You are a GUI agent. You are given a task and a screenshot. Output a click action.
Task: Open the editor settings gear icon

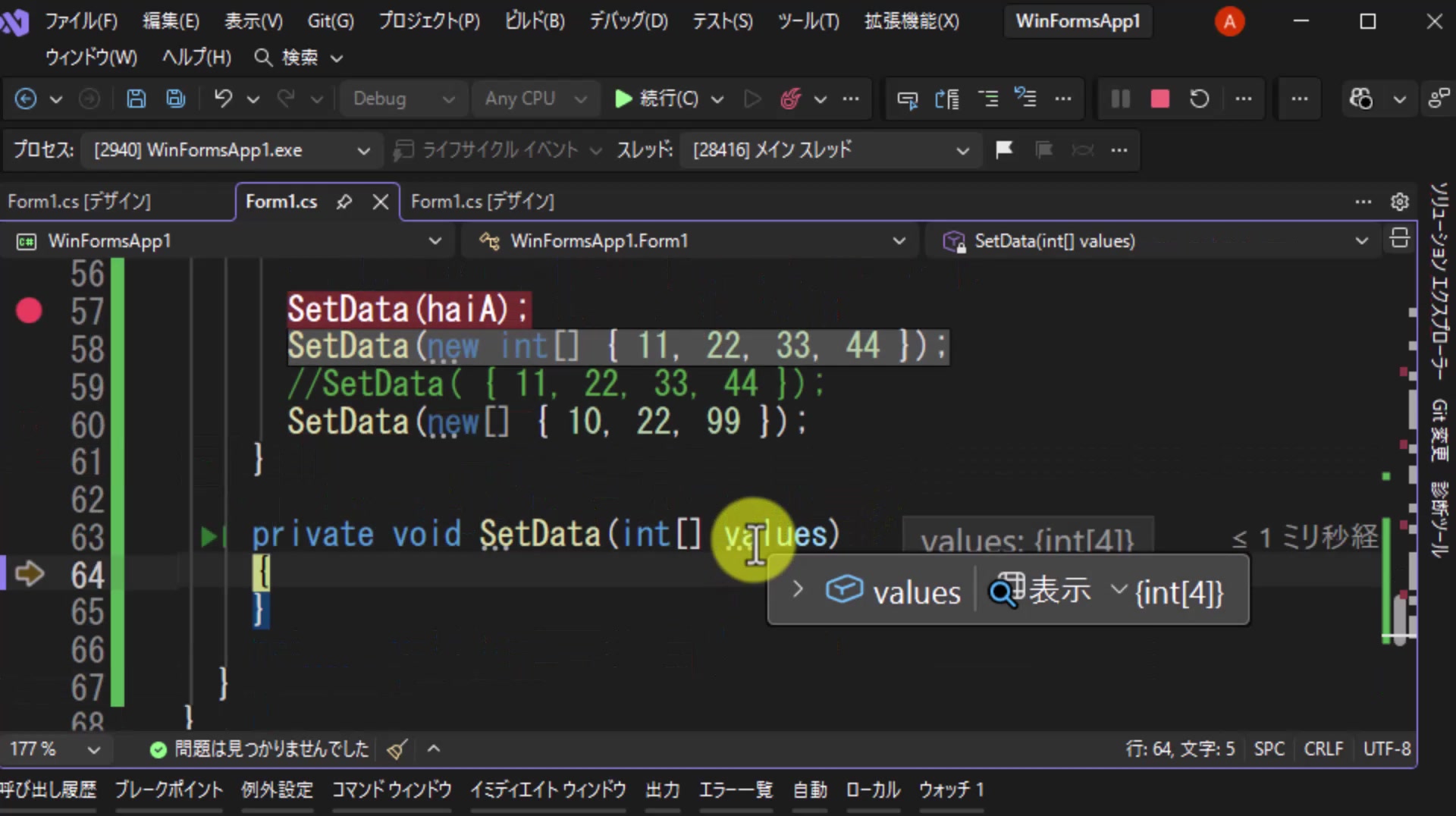point(1399,202)
